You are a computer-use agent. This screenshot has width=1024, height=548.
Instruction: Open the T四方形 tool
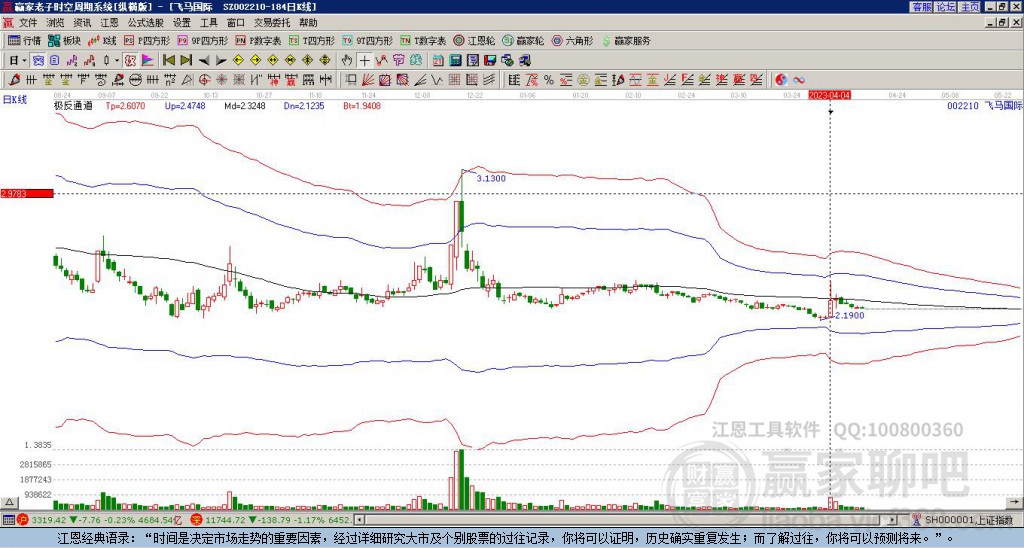click(x=312, y=40)
